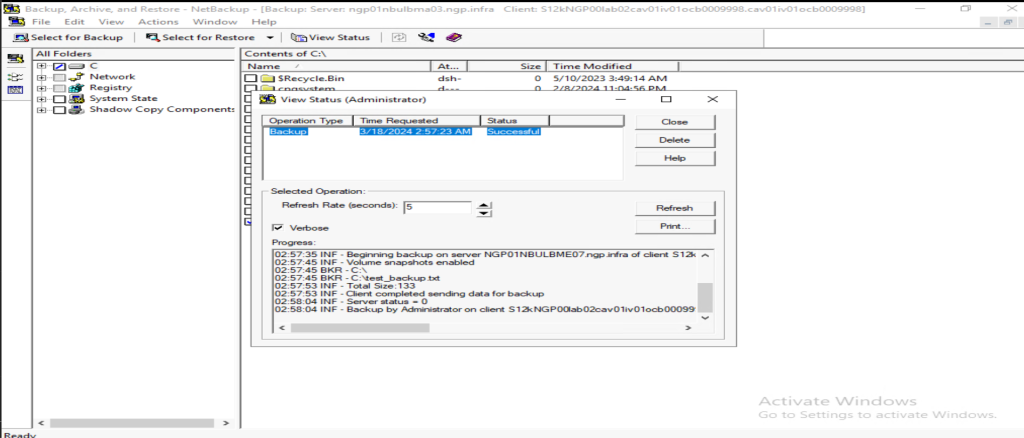Decrease refresh rate with down spinner
The image size is (1024, 438).
[483, 213]
